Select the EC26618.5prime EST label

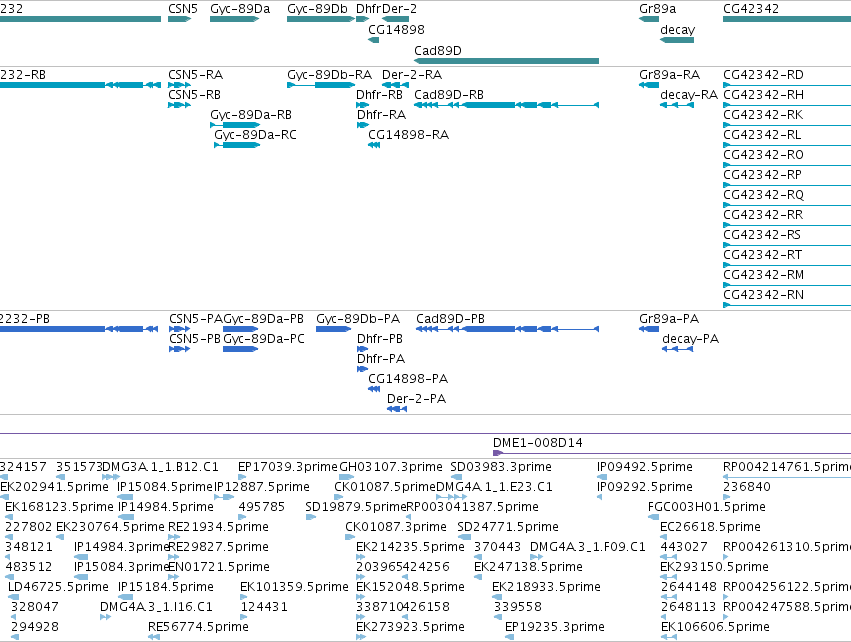click(x=710, y=527)
